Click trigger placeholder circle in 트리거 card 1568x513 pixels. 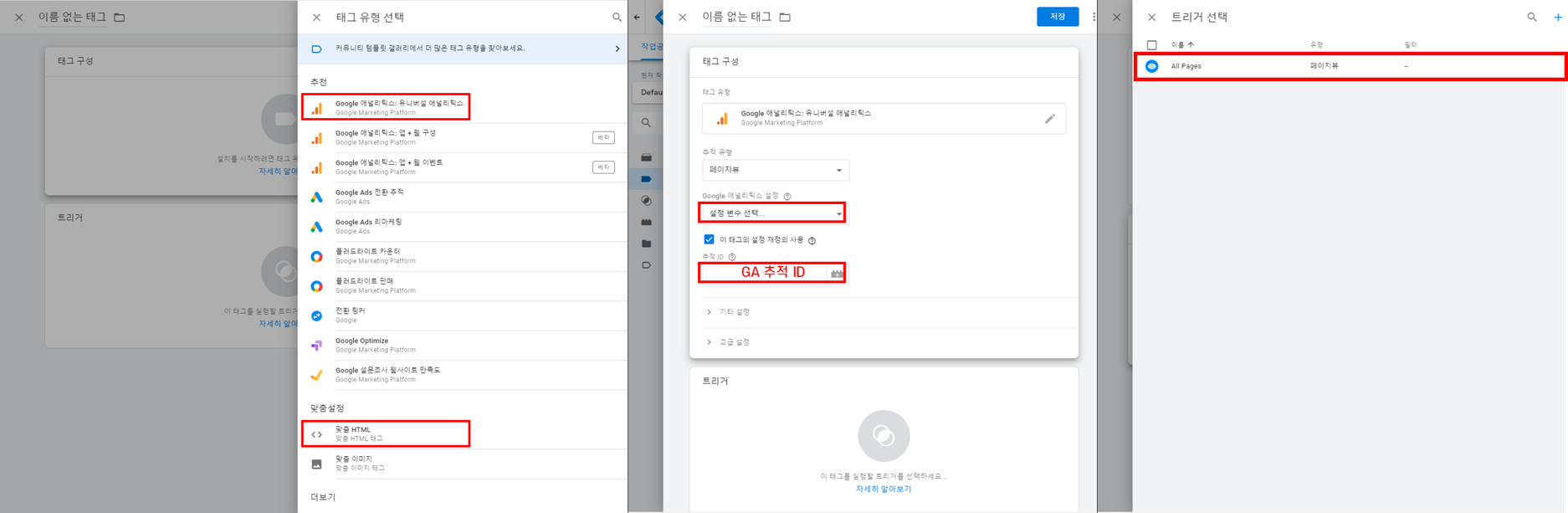(884, 435)
